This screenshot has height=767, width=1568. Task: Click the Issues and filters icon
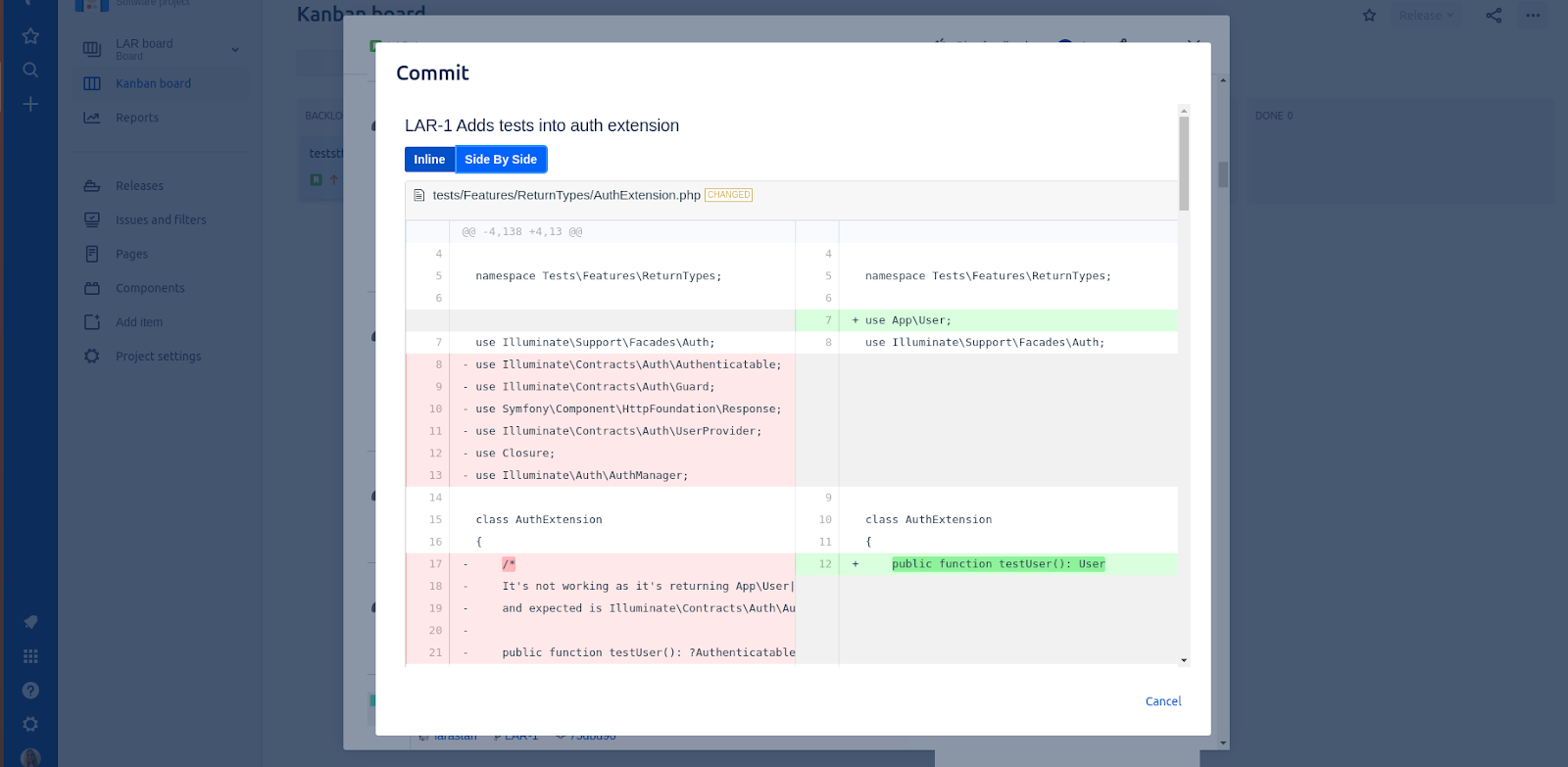click(92, 220)
